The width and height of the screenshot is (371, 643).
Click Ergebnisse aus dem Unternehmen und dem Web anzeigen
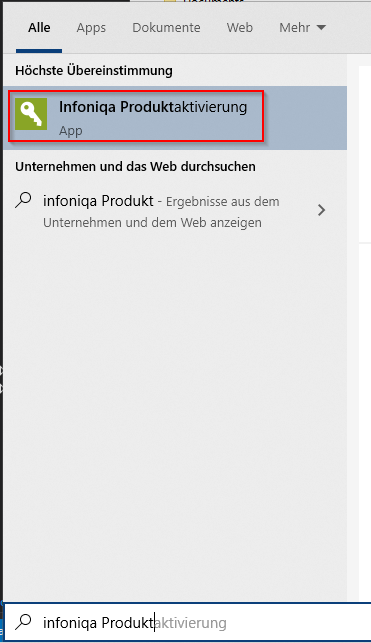tap(161, 212)
